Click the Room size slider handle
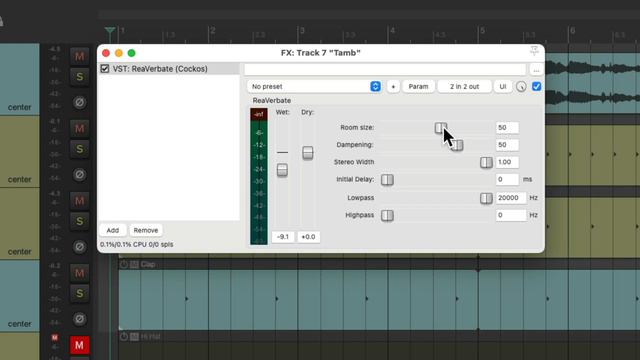The image size is (640, 360). (x=440, y=128)
